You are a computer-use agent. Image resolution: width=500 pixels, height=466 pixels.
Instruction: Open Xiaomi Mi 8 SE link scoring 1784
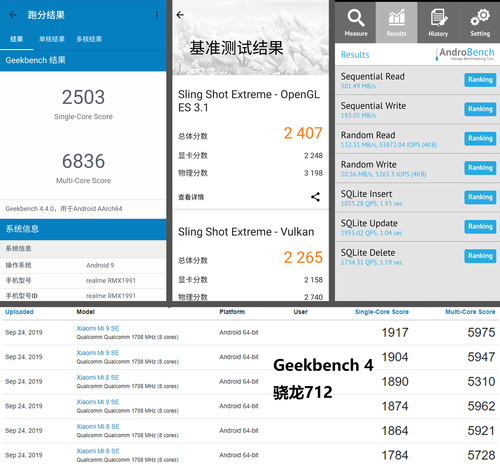(x=98, y=451)
